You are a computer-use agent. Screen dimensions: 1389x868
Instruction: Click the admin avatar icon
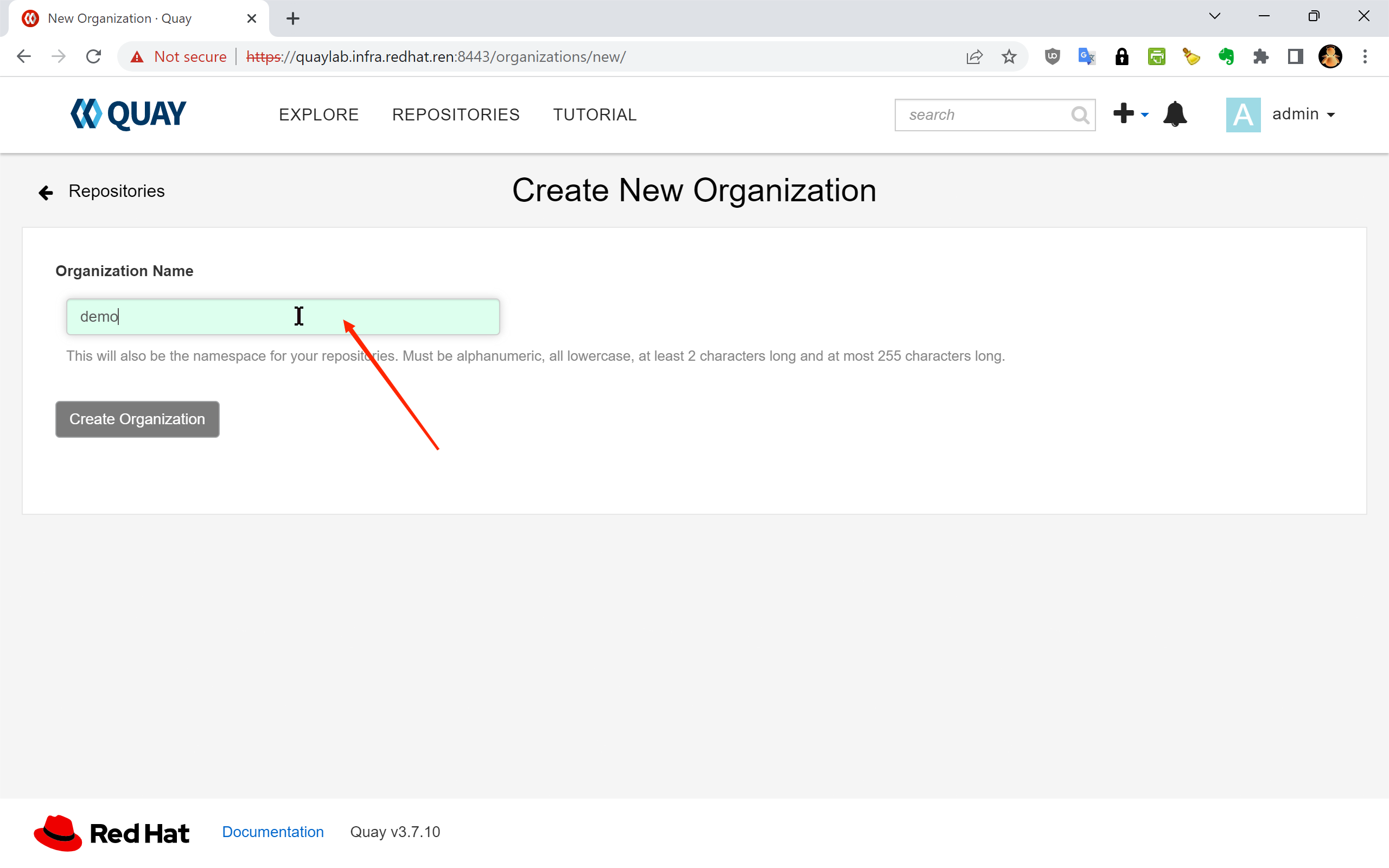(1243, 115)
